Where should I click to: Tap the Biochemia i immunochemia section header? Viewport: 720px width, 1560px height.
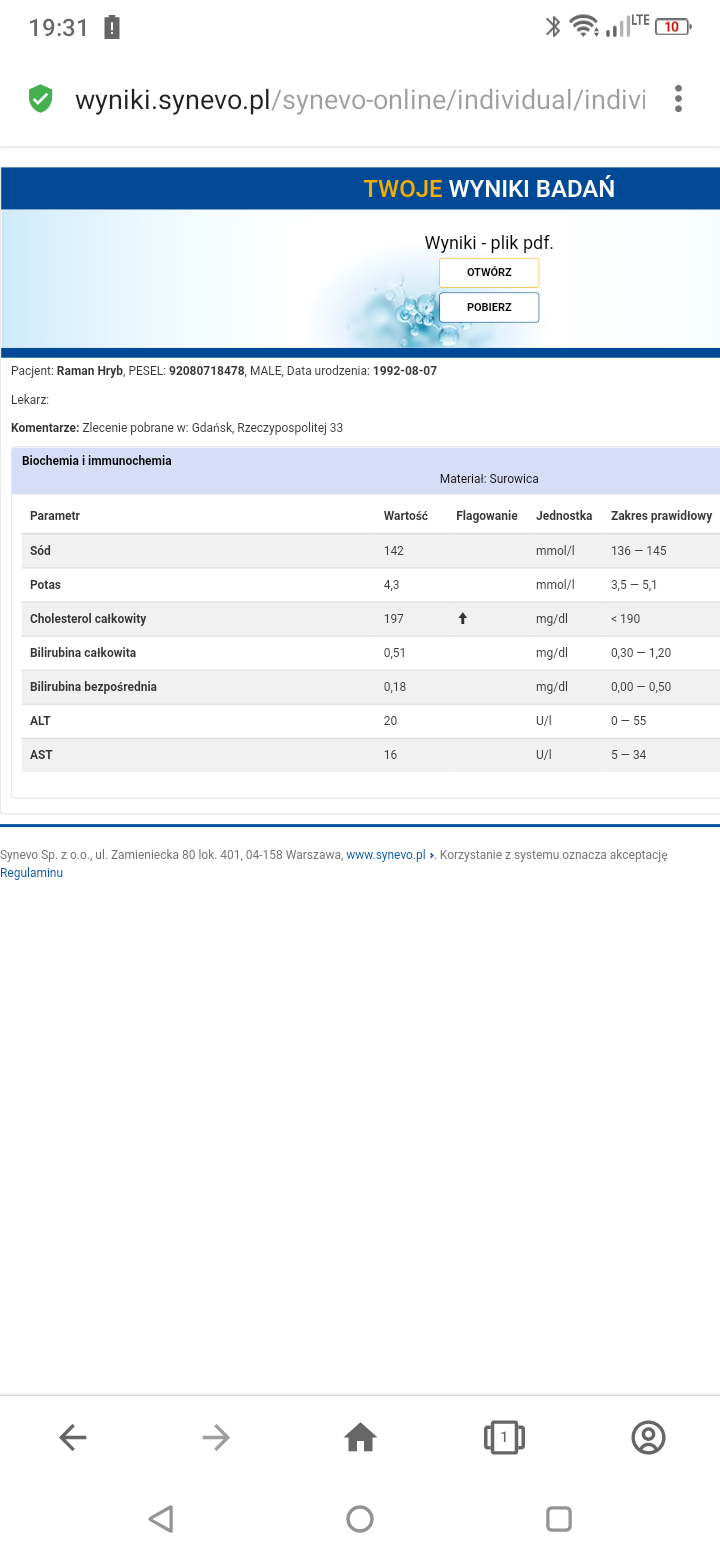[97, 461]
